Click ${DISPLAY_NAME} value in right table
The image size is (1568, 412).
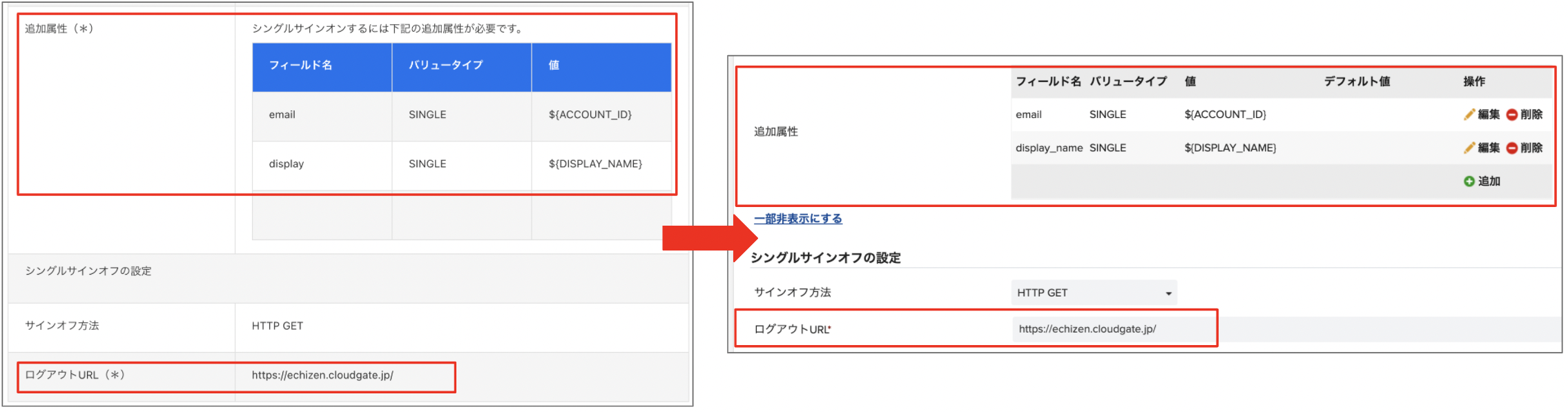(x=1230, y=148)
